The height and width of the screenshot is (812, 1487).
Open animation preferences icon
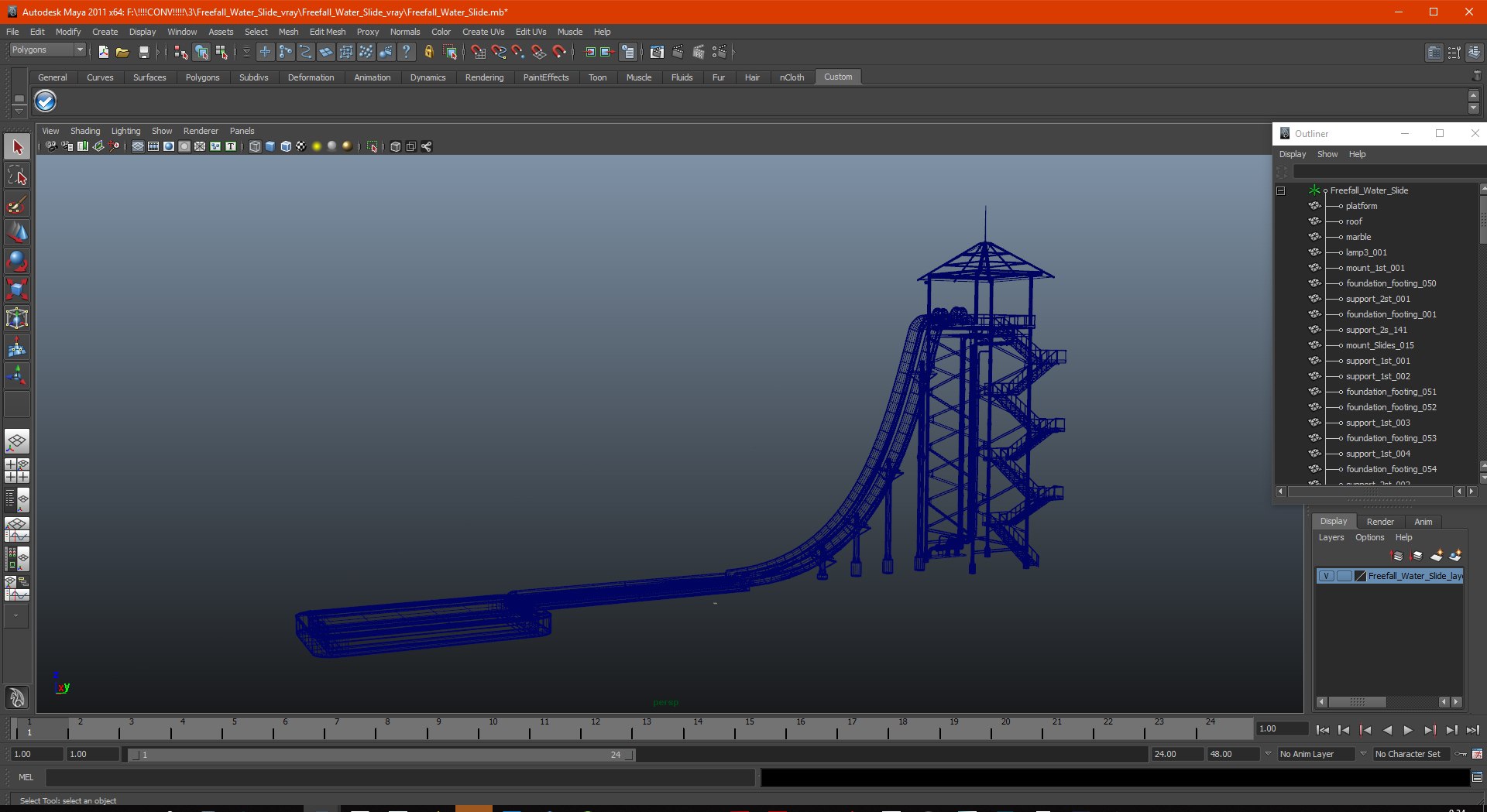(x=1478, y=754)
